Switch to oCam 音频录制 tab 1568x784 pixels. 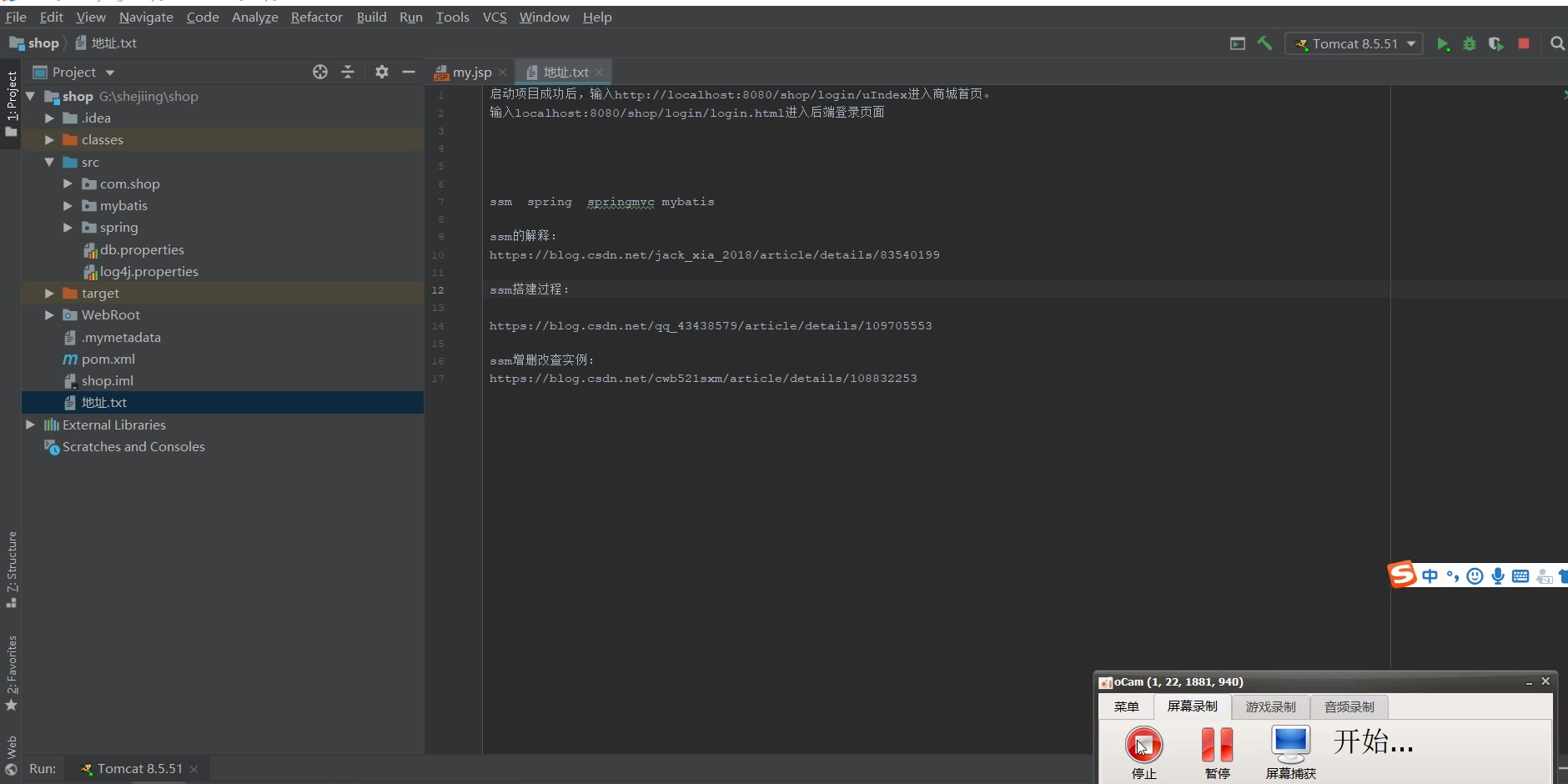pyautogui.click(x=1349, y=706)
